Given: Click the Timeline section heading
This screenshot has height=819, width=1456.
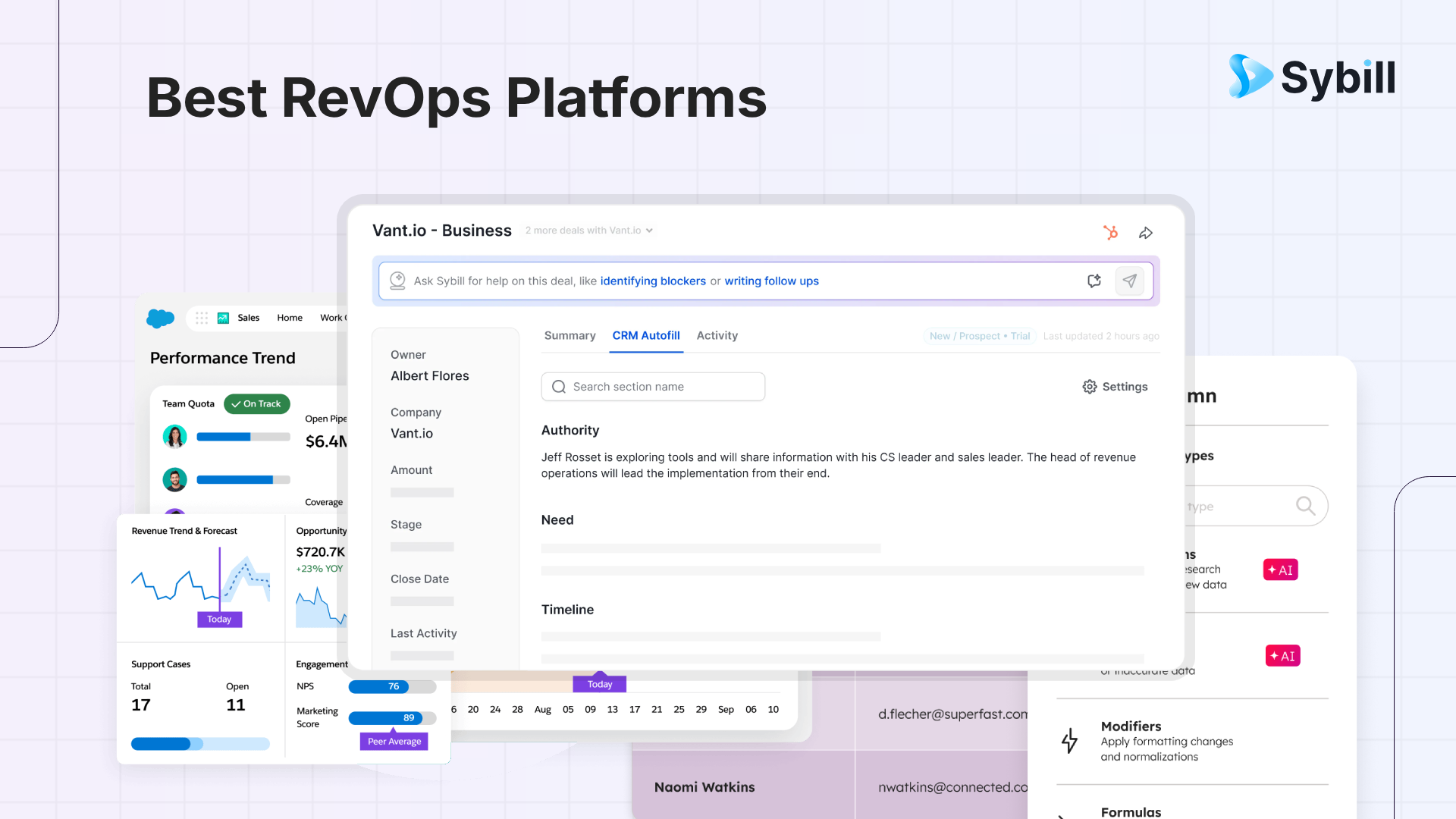Looking at the screenshot, I should click(567, 610).
